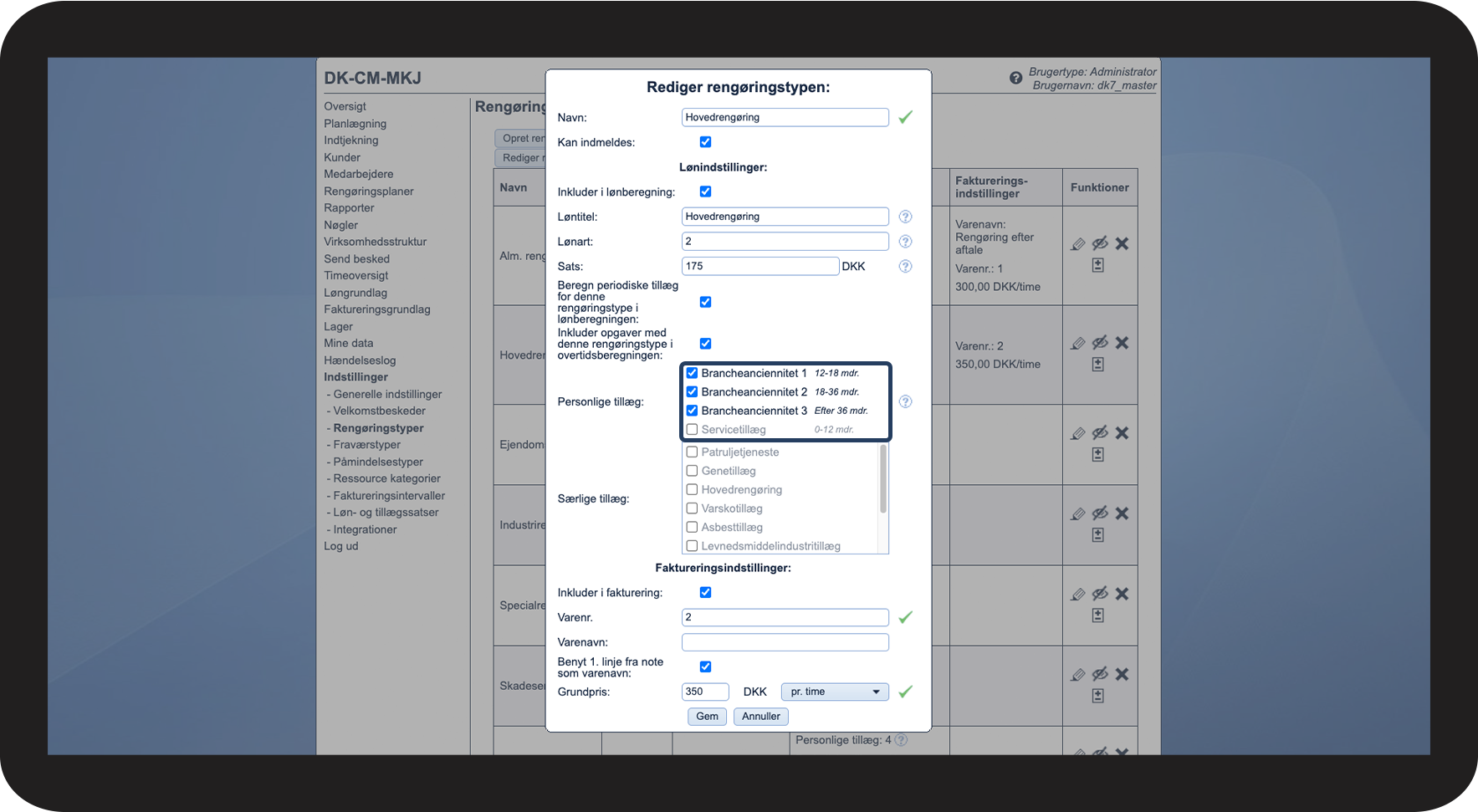Check the Servicetillæg checkbox
The image size is (1478, 812).
click(x=692, y=429)
